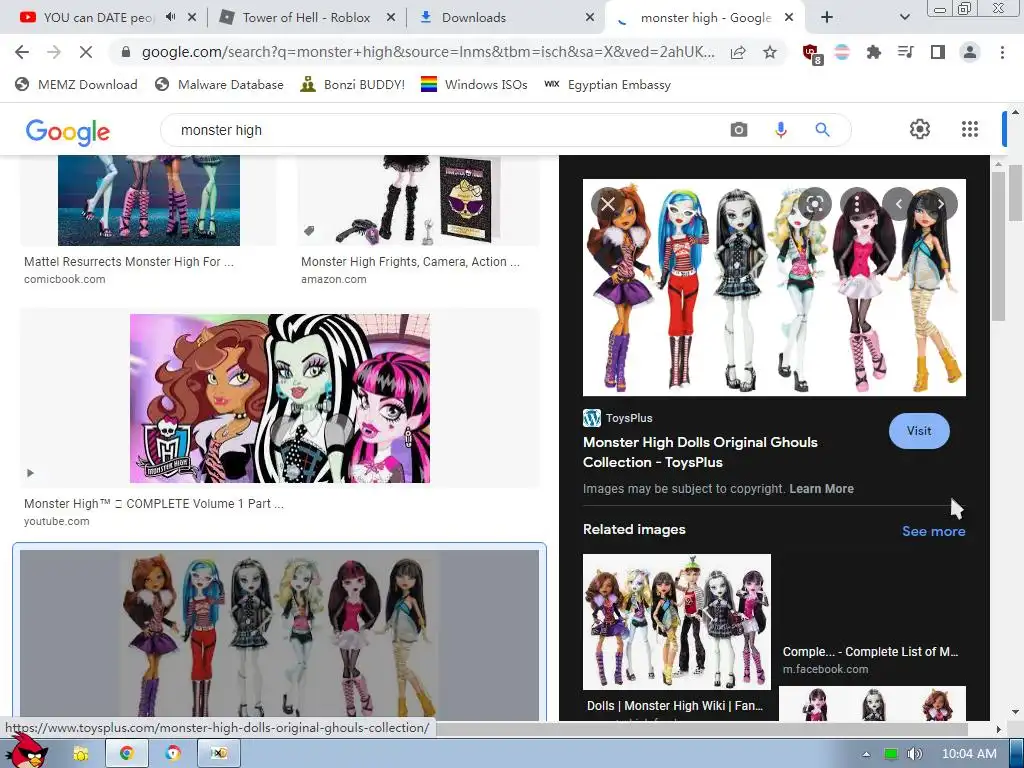The width and height of the screenshot is (1024, 768).
Task: Open the uBlock Origin extension
Action: tap(812, 54)
